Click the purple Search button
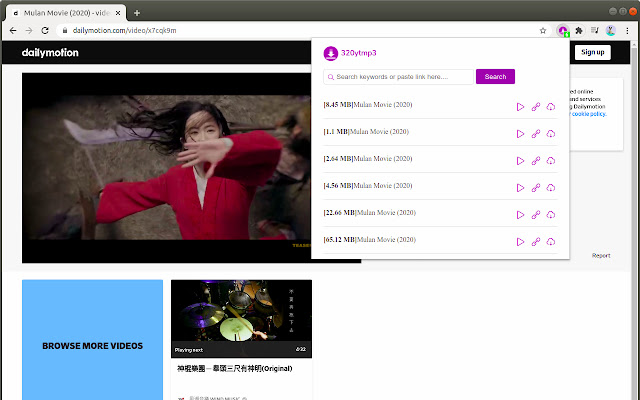 point(495,77)
